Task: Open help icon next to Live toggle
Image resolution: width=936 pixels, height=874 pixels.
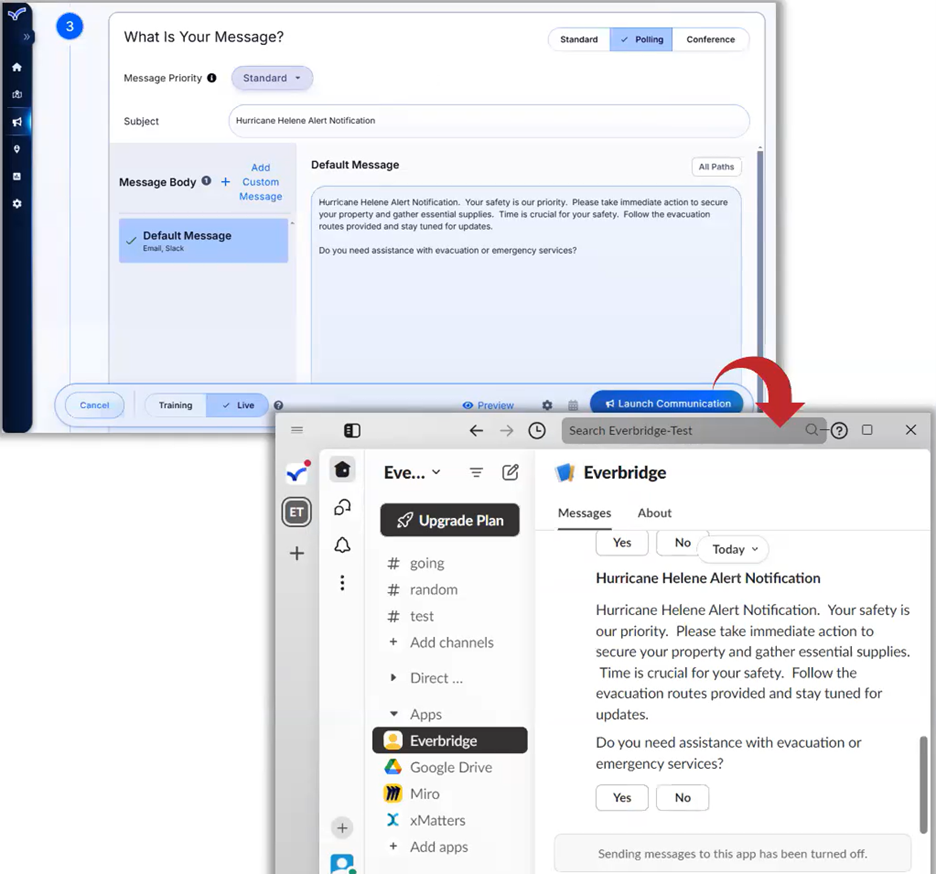Action: tap(278, 405)
